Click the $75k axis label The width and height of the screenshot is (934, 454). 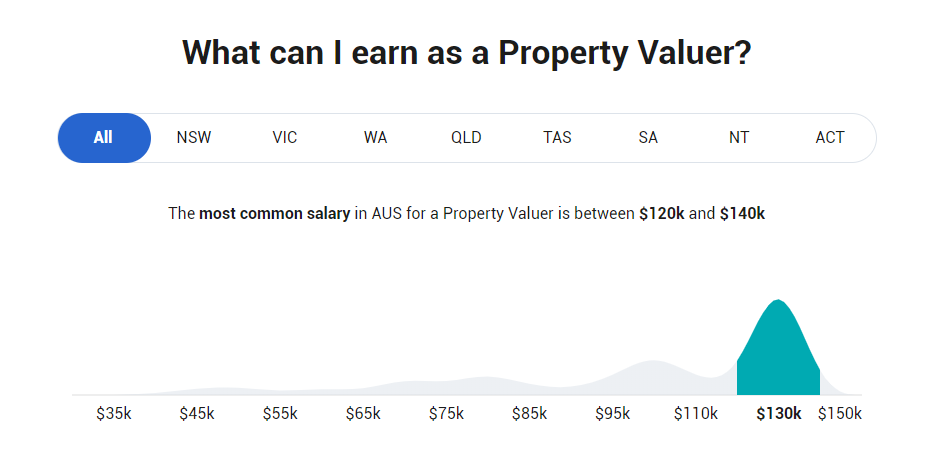point(446,414)
